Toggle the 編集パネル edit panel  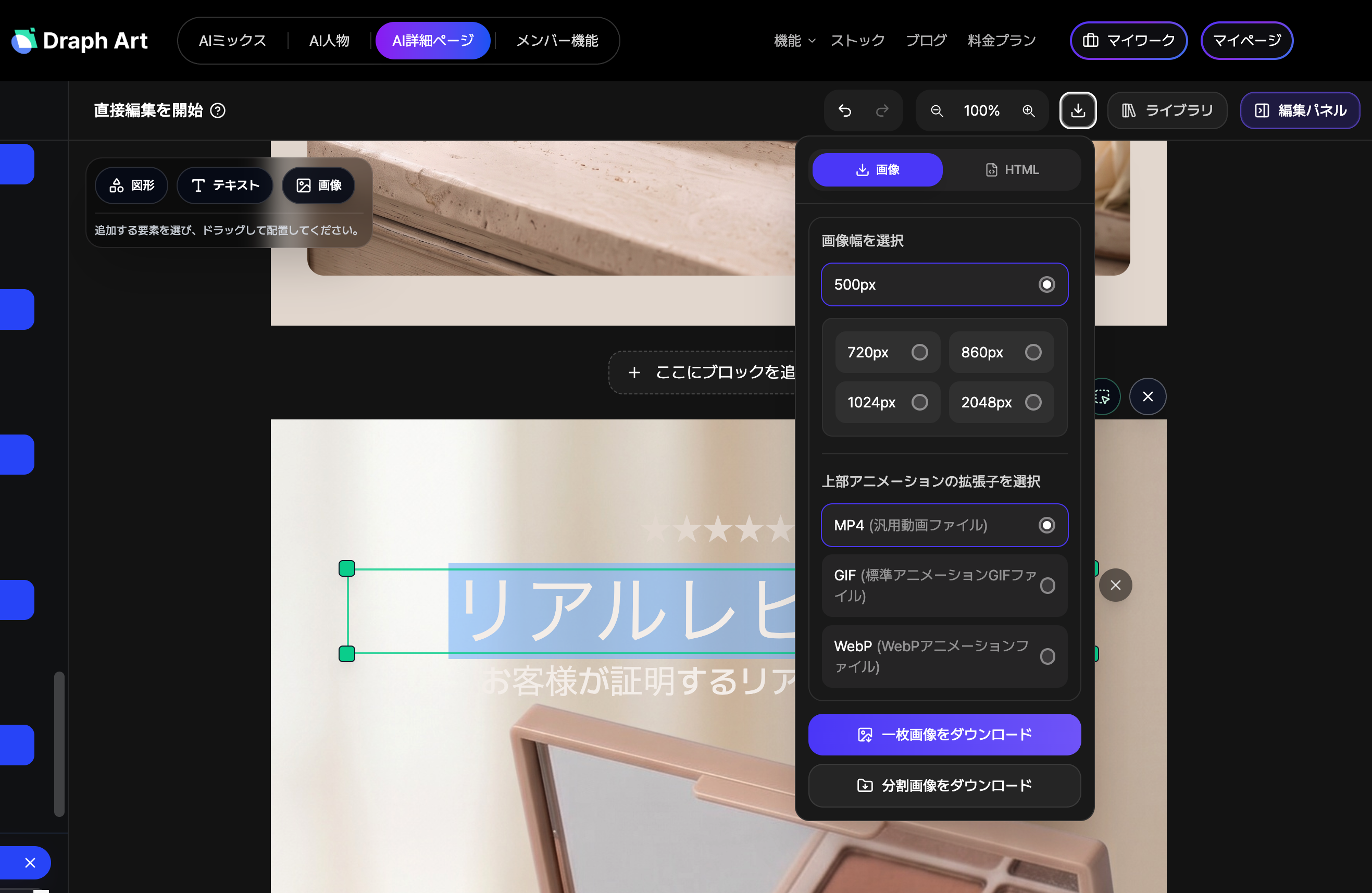1300,110
